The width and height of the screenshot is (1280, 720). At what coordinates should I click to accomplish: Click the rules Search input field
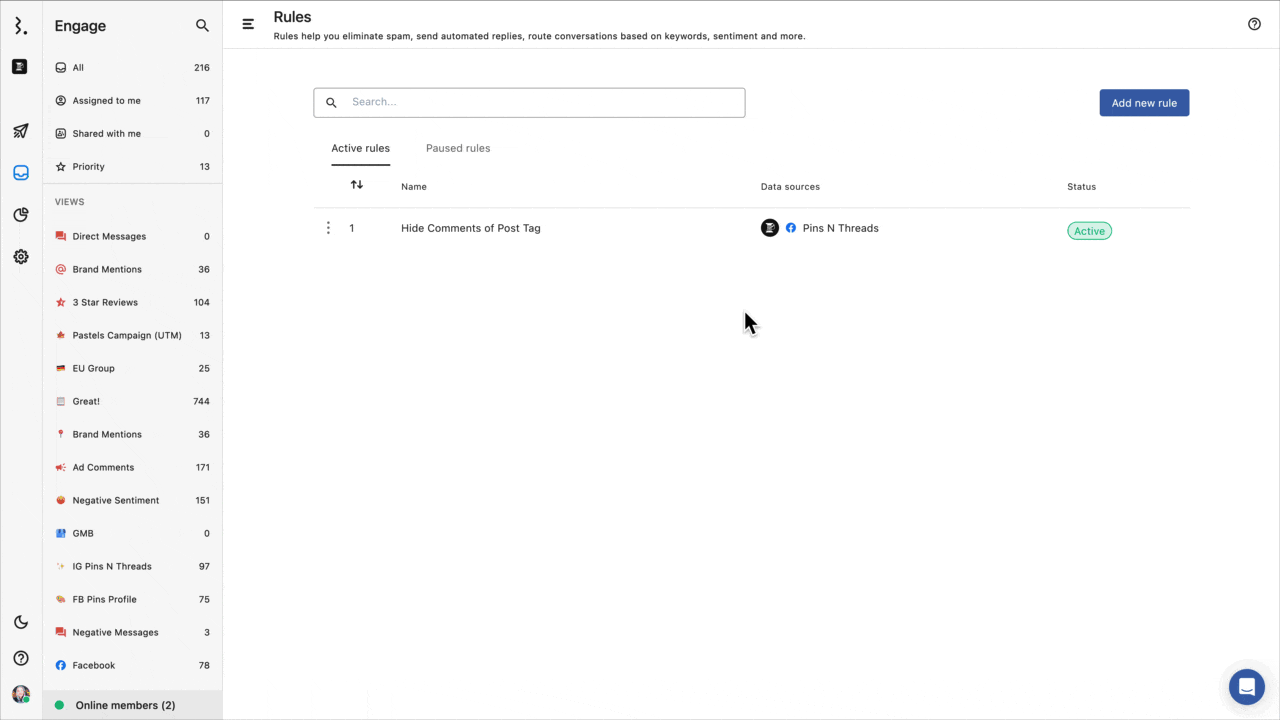[540, 102]
